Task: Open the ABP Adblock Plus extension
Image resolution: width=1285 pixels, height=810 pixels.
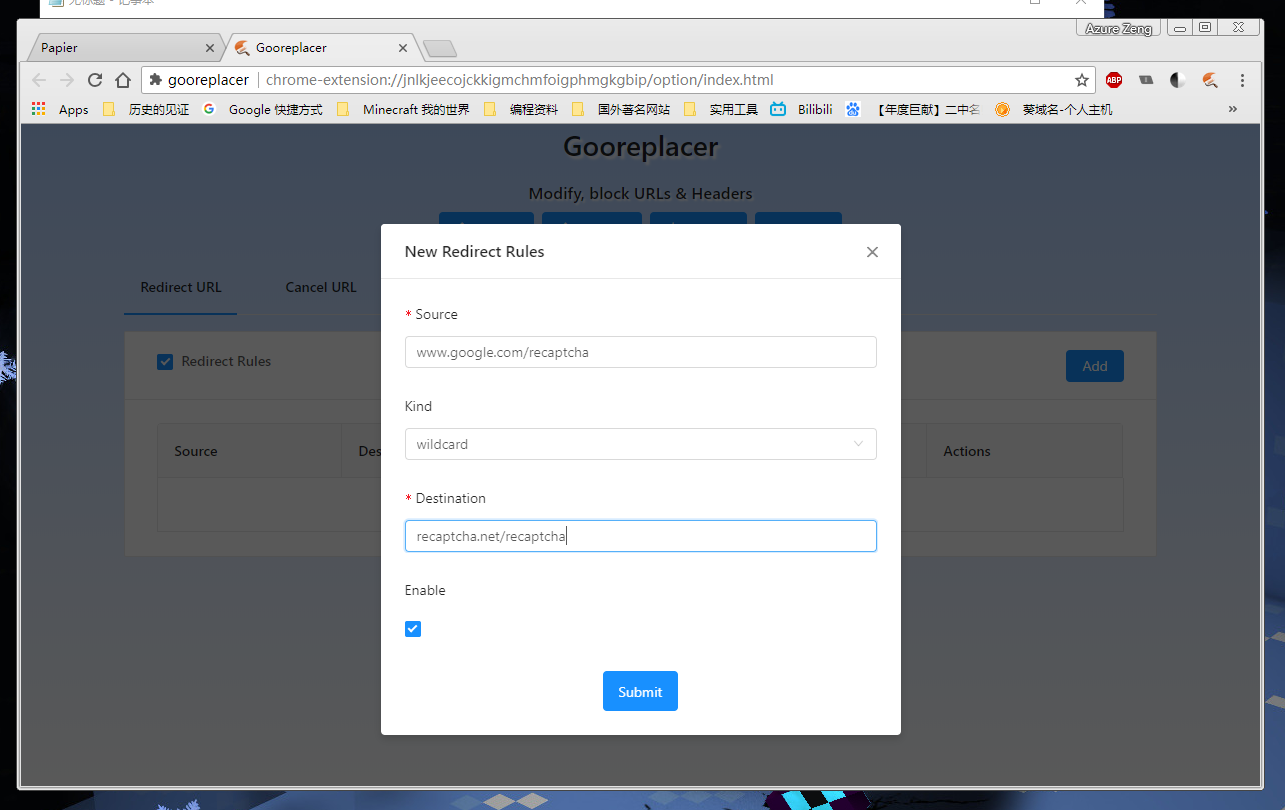Action: (1114, 80)
